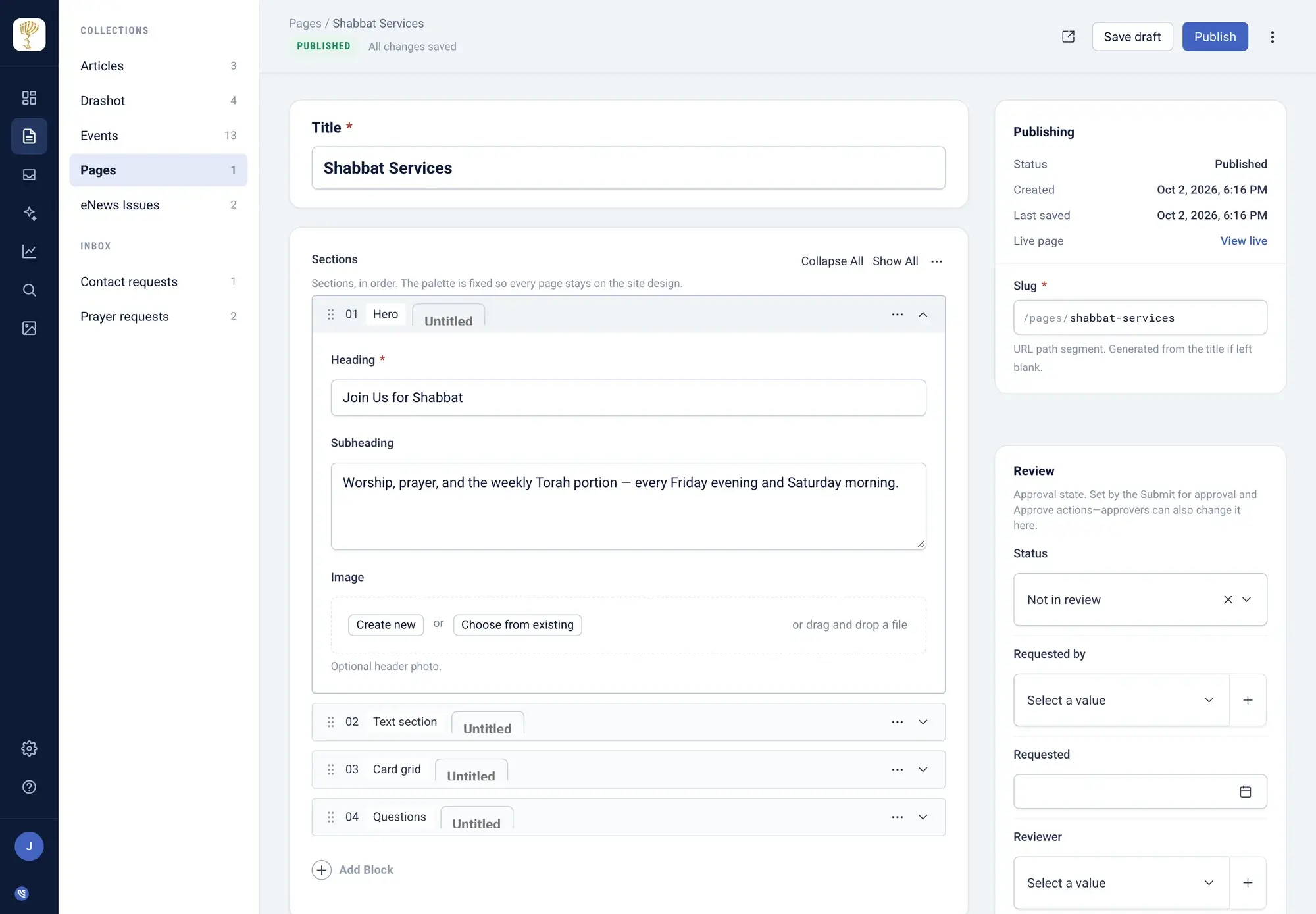Open the user avatar J menu

point(29,846)
